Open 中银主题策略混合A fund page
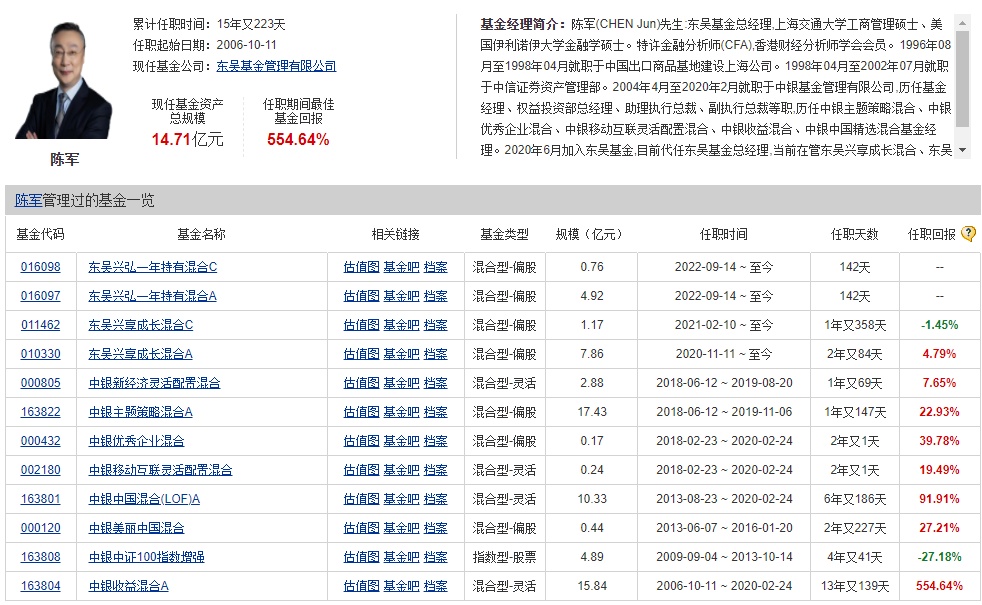Screen dimensions: 982x605 (140, 412)
